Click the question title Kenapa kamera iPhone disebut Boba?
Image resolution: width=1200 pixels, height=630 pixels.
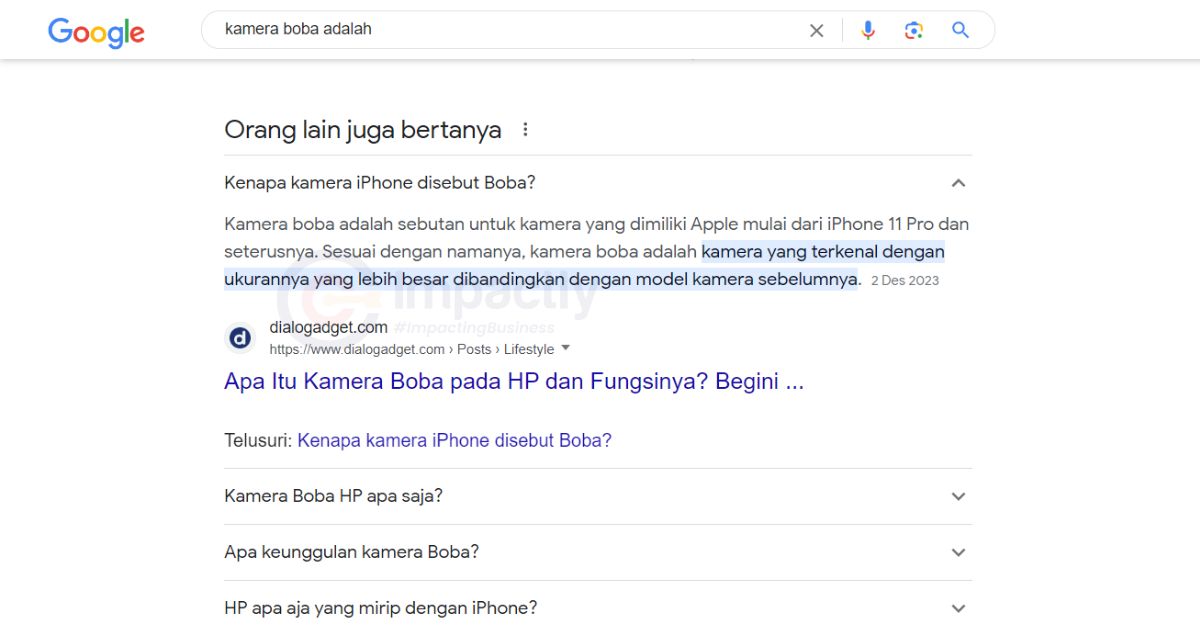(380, 183)
